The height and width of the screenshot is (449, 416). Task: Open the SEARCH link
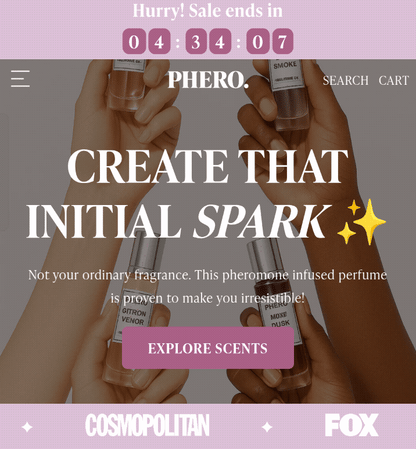(x=345, y=80)
